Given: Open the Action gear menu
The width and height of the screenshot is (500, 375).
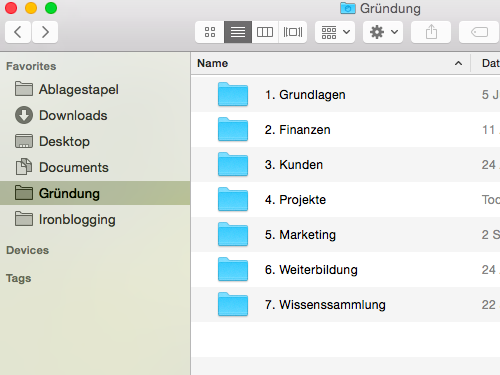Looking at the screenshot, I should click(383, 32).
